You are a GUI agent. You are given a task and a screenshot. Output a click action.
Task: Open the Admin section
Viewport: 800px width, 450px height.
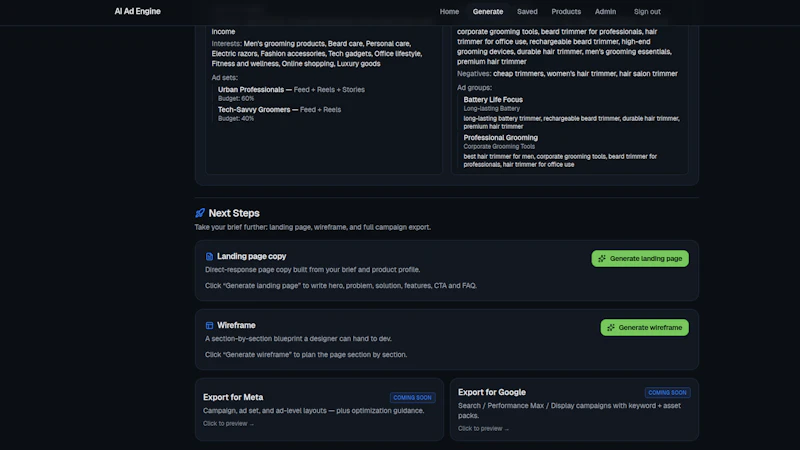[x=605, y=12]
